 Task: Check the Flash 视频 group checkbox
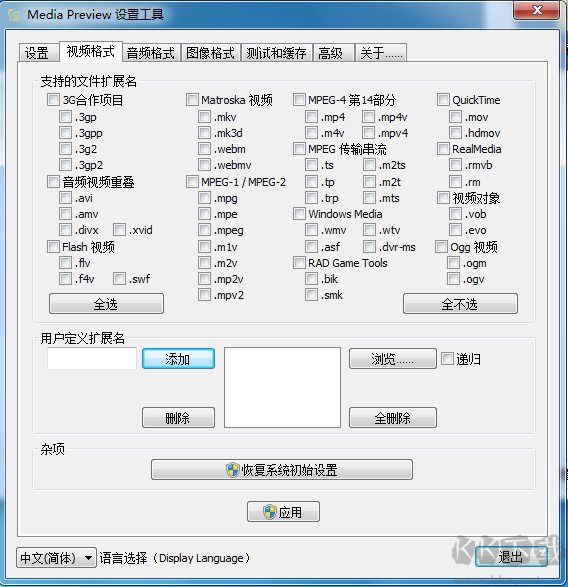pos(53,246)
